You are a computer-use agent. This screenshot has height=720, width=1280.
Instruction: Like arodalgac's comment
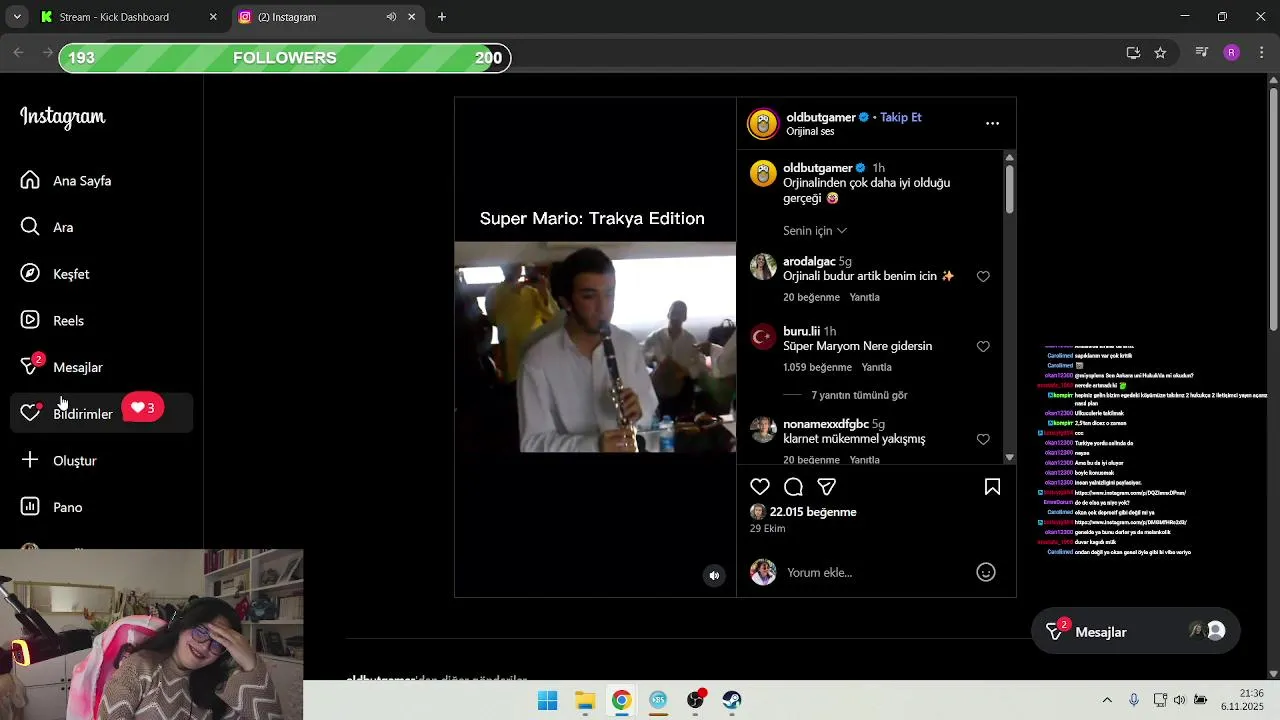(x=983, y=277)
